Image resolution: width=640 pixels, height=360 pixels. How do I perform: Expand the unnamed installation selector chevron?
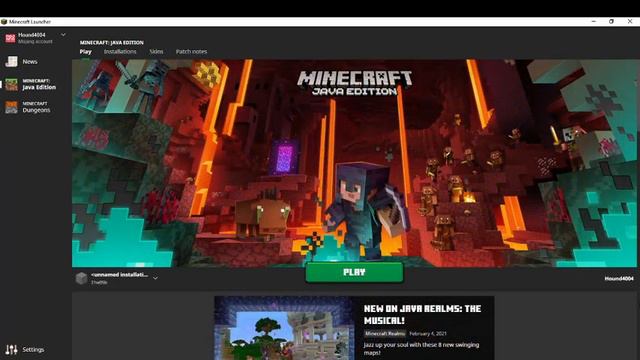tap(156, 278)
